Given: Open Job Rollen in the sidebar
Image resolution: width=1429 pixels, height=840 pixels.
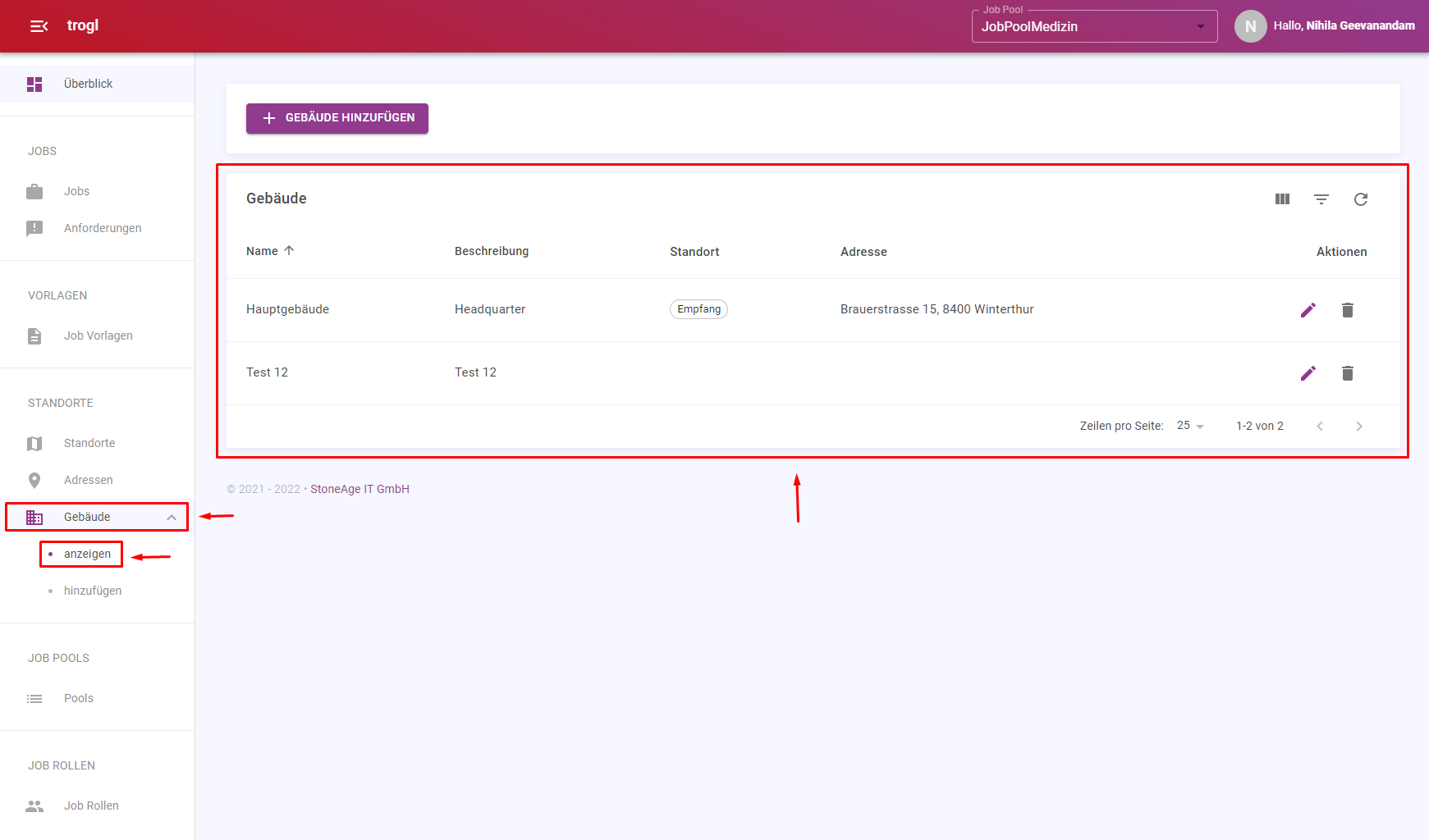Looking at the screenshot, I should click(97, 806).
